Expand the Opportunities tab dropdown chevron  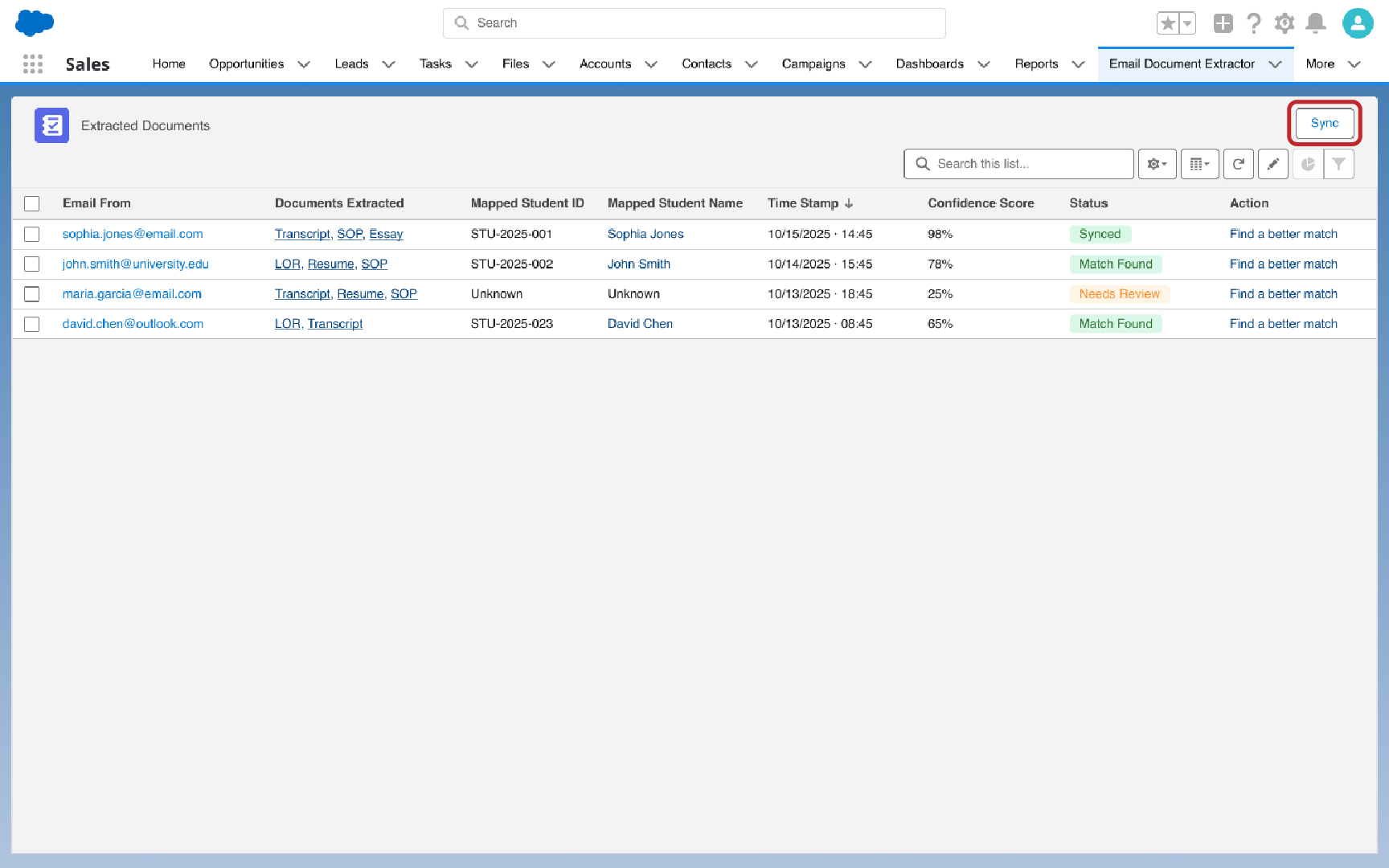tap(304, 64)
